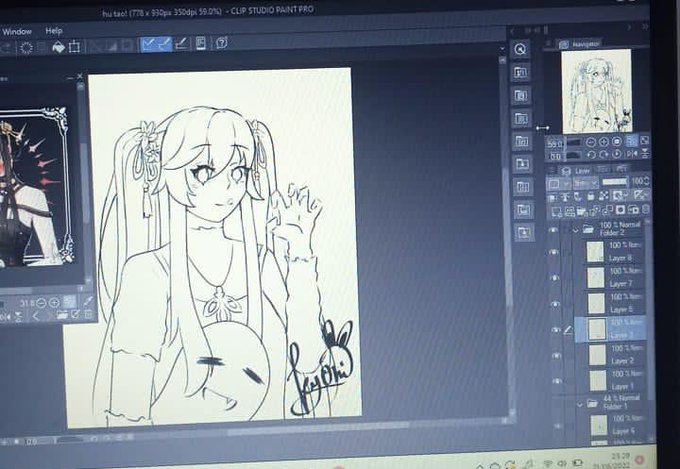Switch to the Layer palette tab
Screen dimensions: 680x469
[576, 171]
